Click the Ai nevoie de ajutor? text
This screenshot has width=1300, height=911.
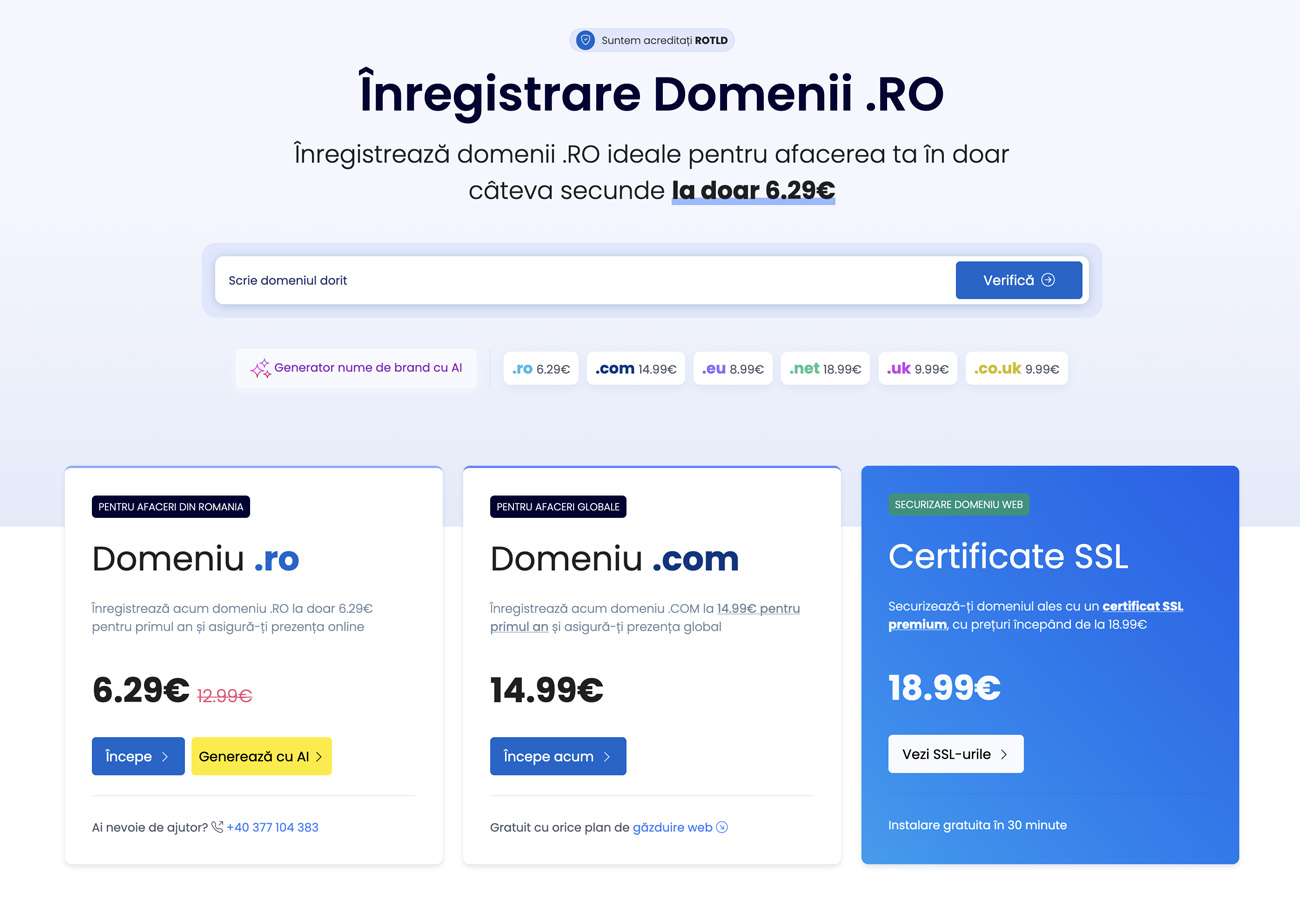[150, 827]
